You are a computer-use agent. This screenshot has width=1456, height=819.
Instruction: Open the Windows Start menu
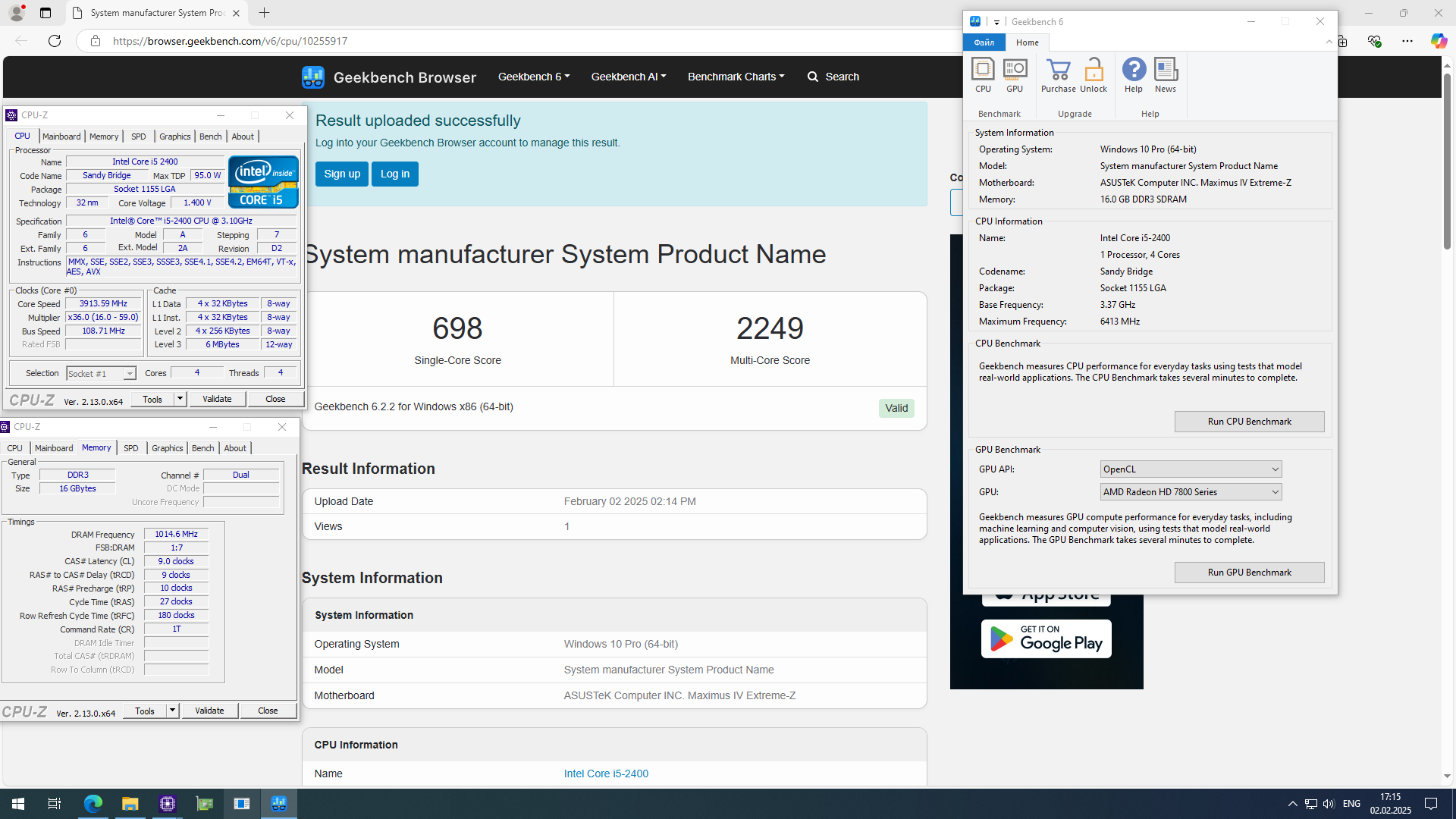18,804
